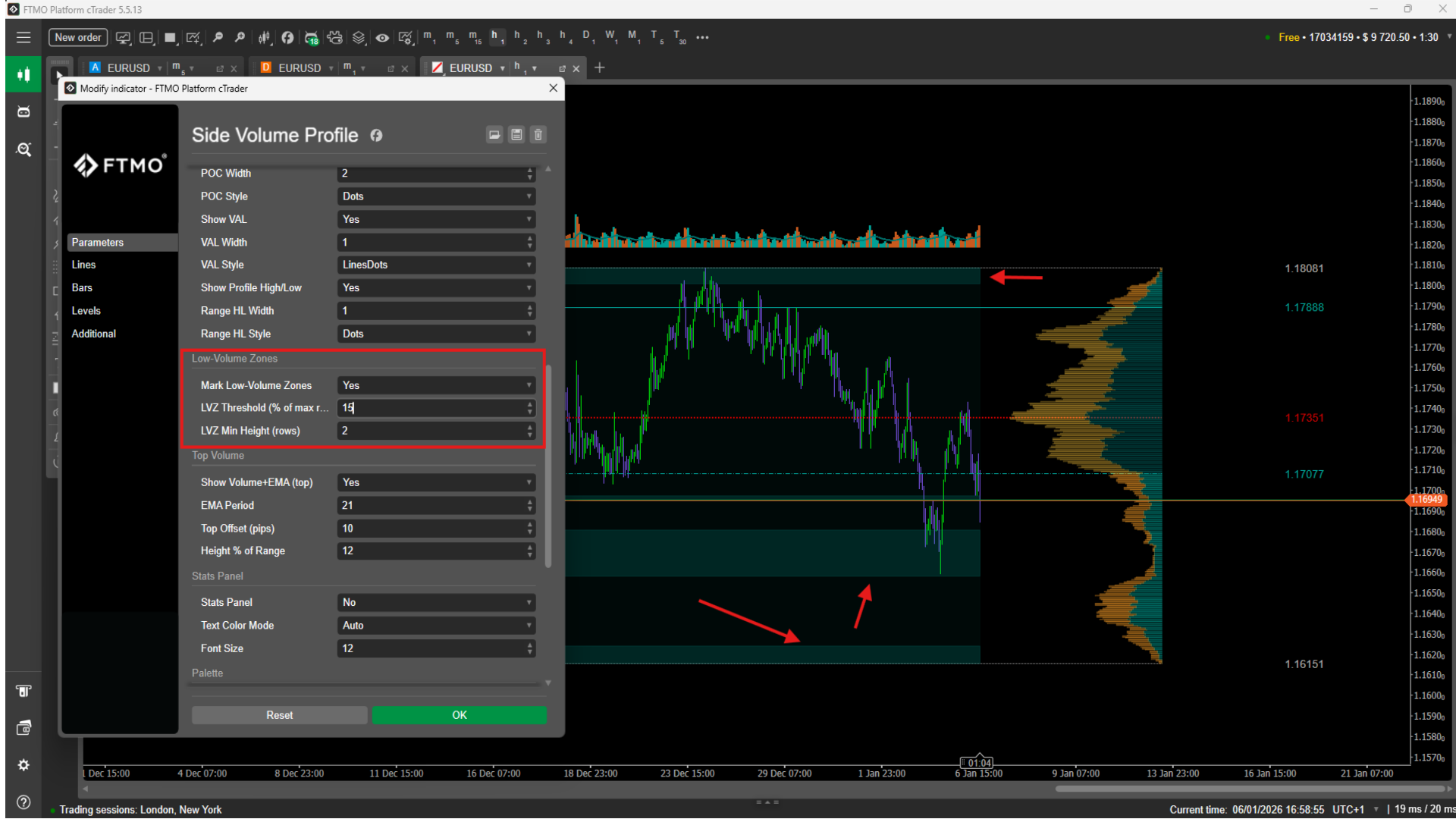Screen dimensions: 1456x819
Task: Expand the Stats Panel dropdown showing No
Action: click(x=436, y=602)
